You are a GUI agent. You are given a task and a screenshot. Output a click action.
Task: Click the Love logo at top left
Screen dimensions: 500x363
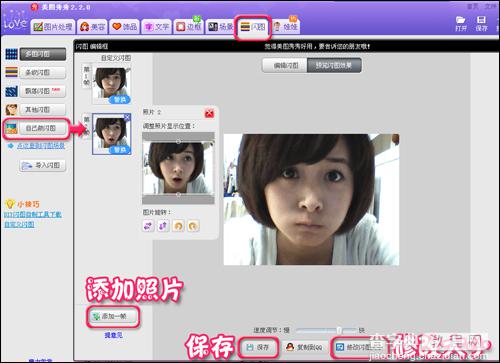click(14, 22)
